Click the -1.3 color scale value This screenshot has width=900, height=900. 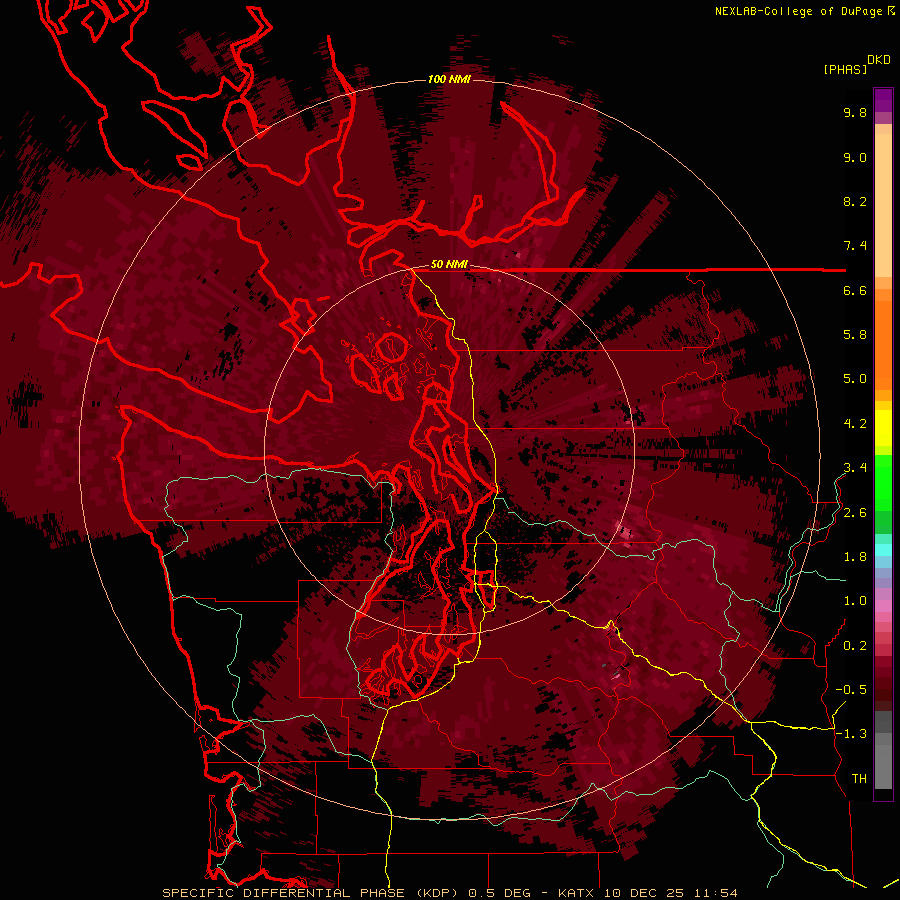pyautogui.click(x=851, y=734)
